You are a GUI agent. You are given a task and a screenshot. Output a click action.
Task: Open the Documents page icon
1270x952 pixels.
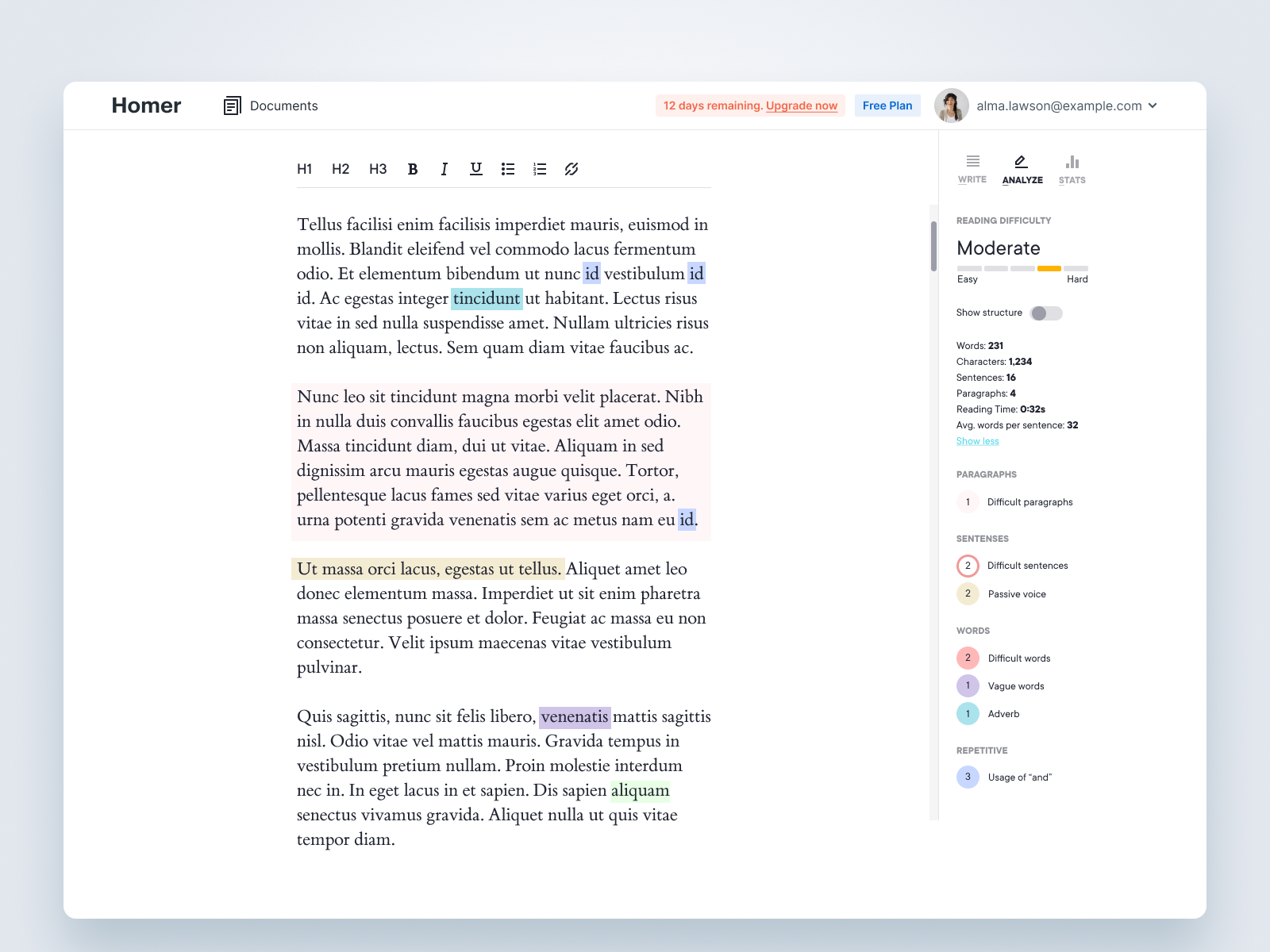pos(232,106)
